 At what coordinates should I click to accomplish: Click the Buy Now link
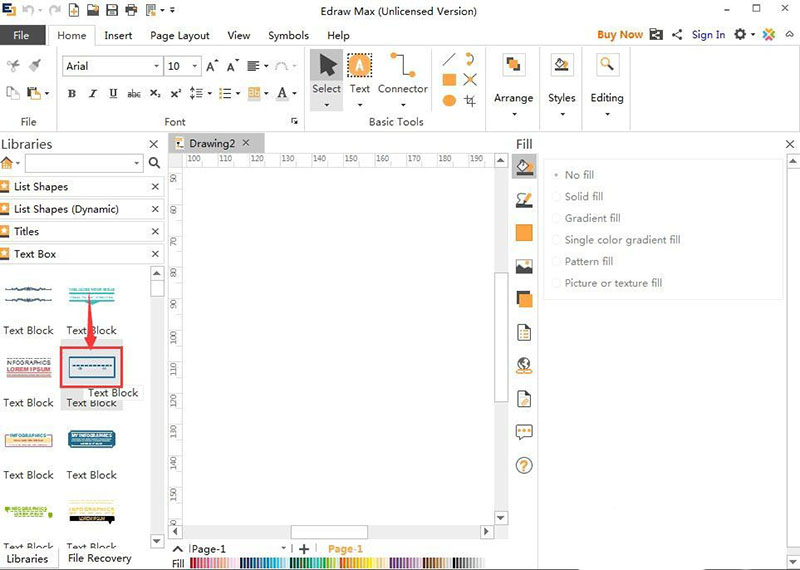tap(620, 35)
